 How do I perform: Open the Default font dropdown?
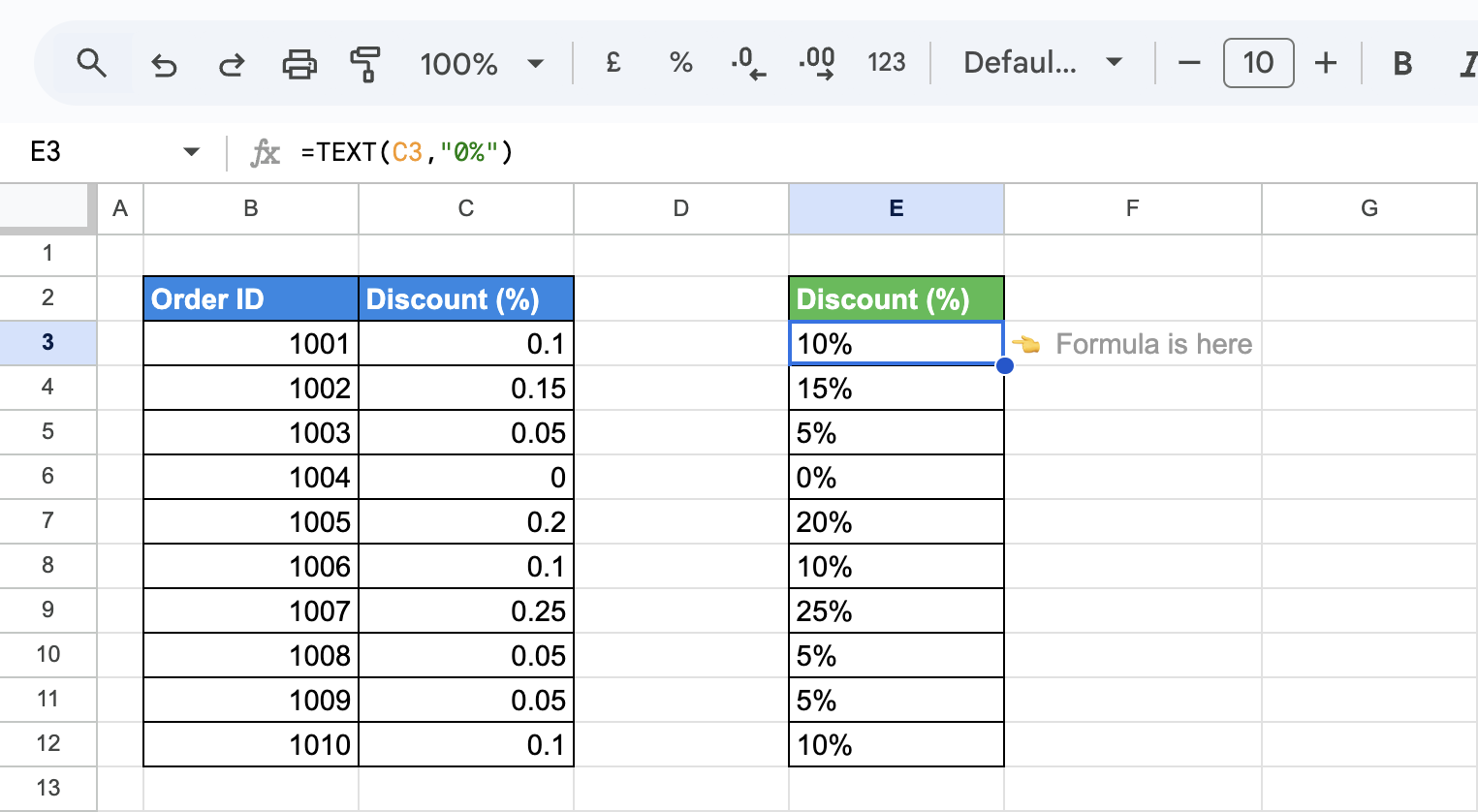pyautogui.click(x=1043, y=64)
